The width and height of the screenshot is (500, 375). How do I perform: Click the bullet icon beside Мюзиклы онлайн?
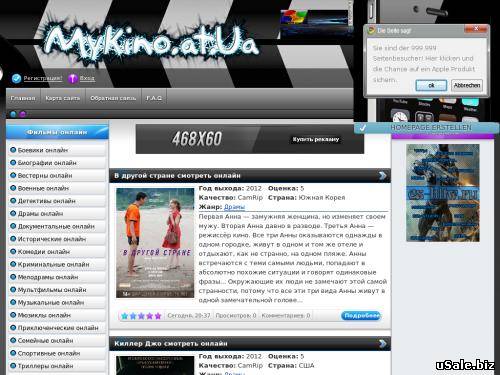(x=13, y=315)
